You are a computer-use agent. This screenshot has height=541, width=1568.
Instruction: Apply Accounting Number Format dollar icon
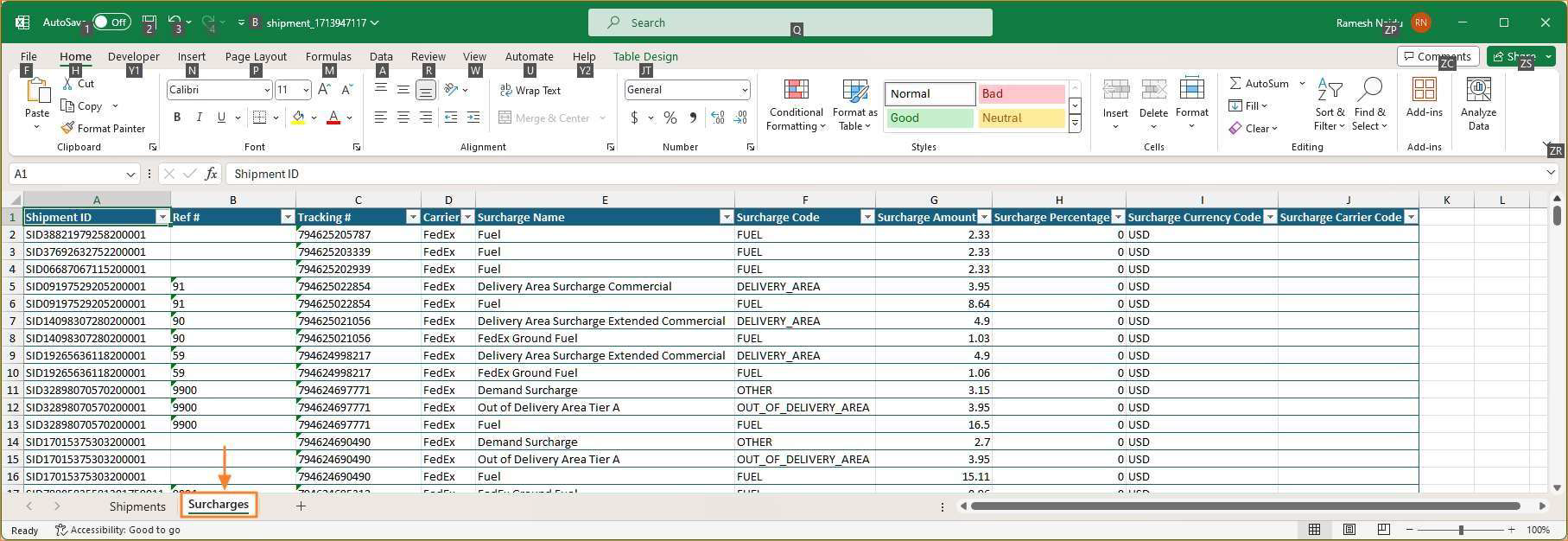[x=635, y=118]
